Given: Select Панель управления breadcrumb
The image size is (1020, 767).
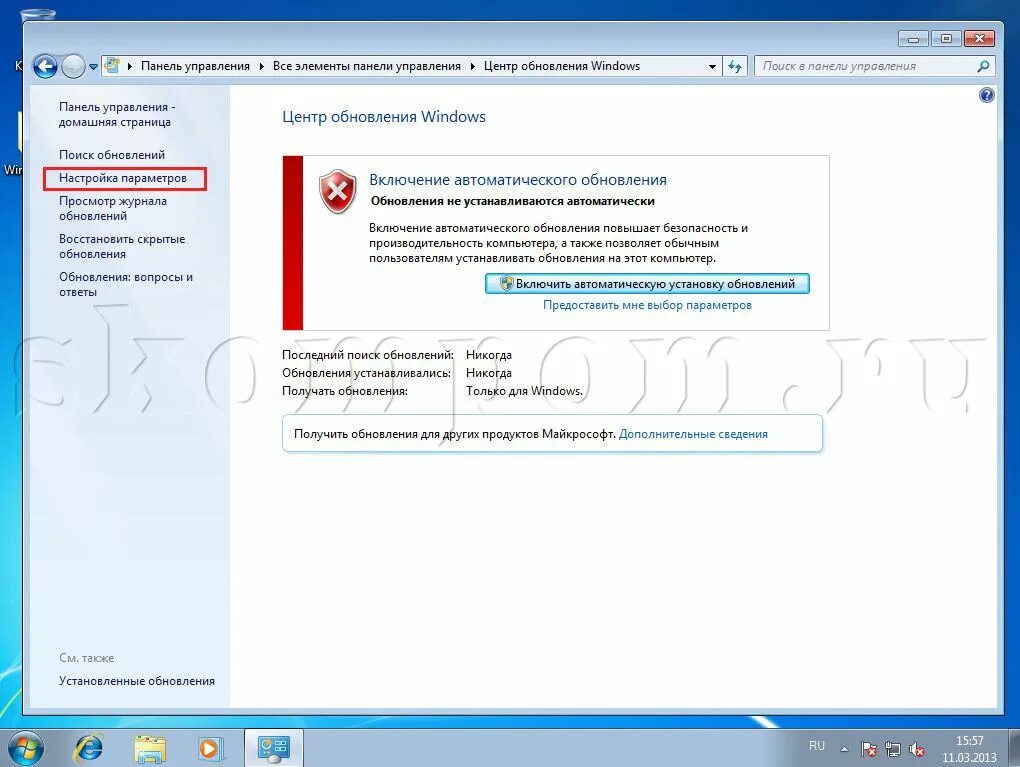Looking at the screenshot, I should [x=195, y=66].
